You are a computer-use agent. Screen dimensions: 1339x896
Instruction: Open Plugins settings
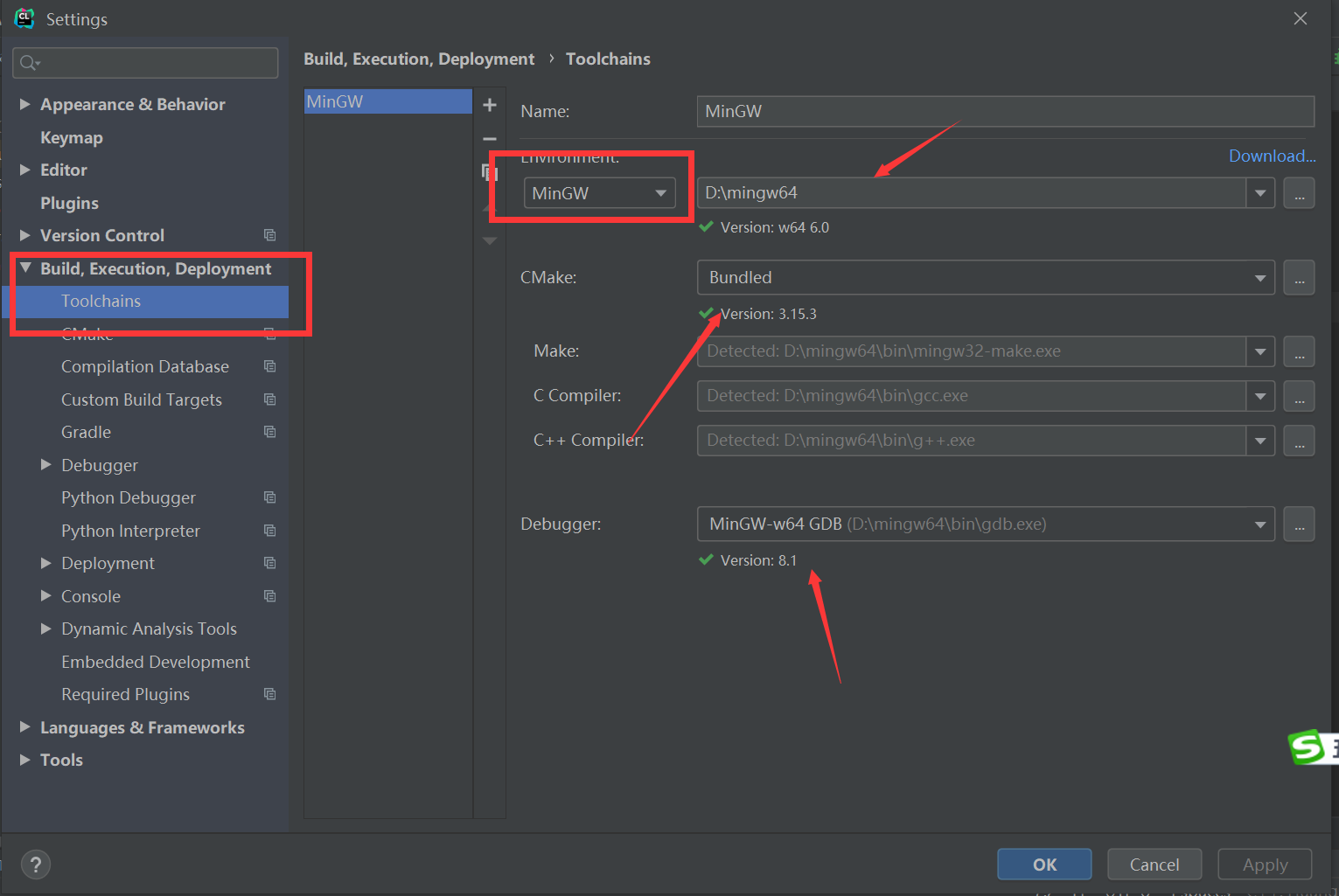[69, 203]
